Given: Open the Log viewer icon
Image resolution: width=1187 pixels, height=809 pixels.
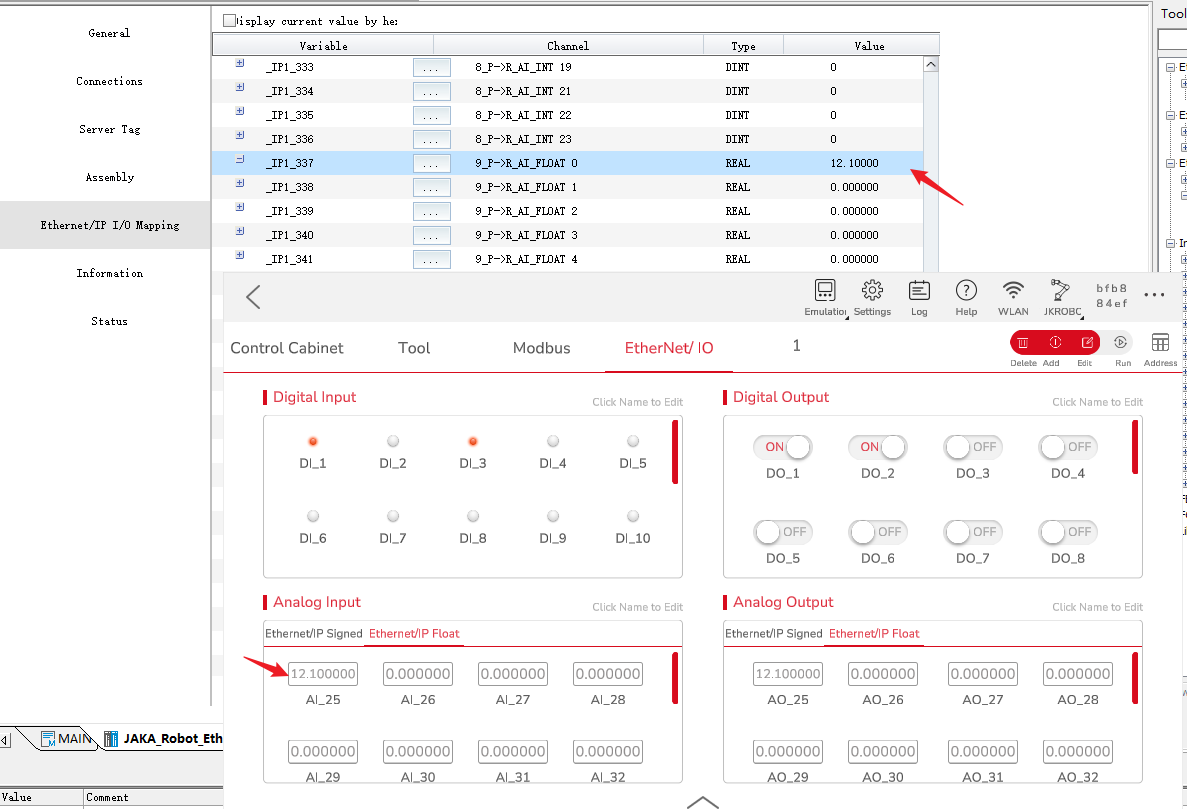Looking at the screenshot, I should coord(919,291).
